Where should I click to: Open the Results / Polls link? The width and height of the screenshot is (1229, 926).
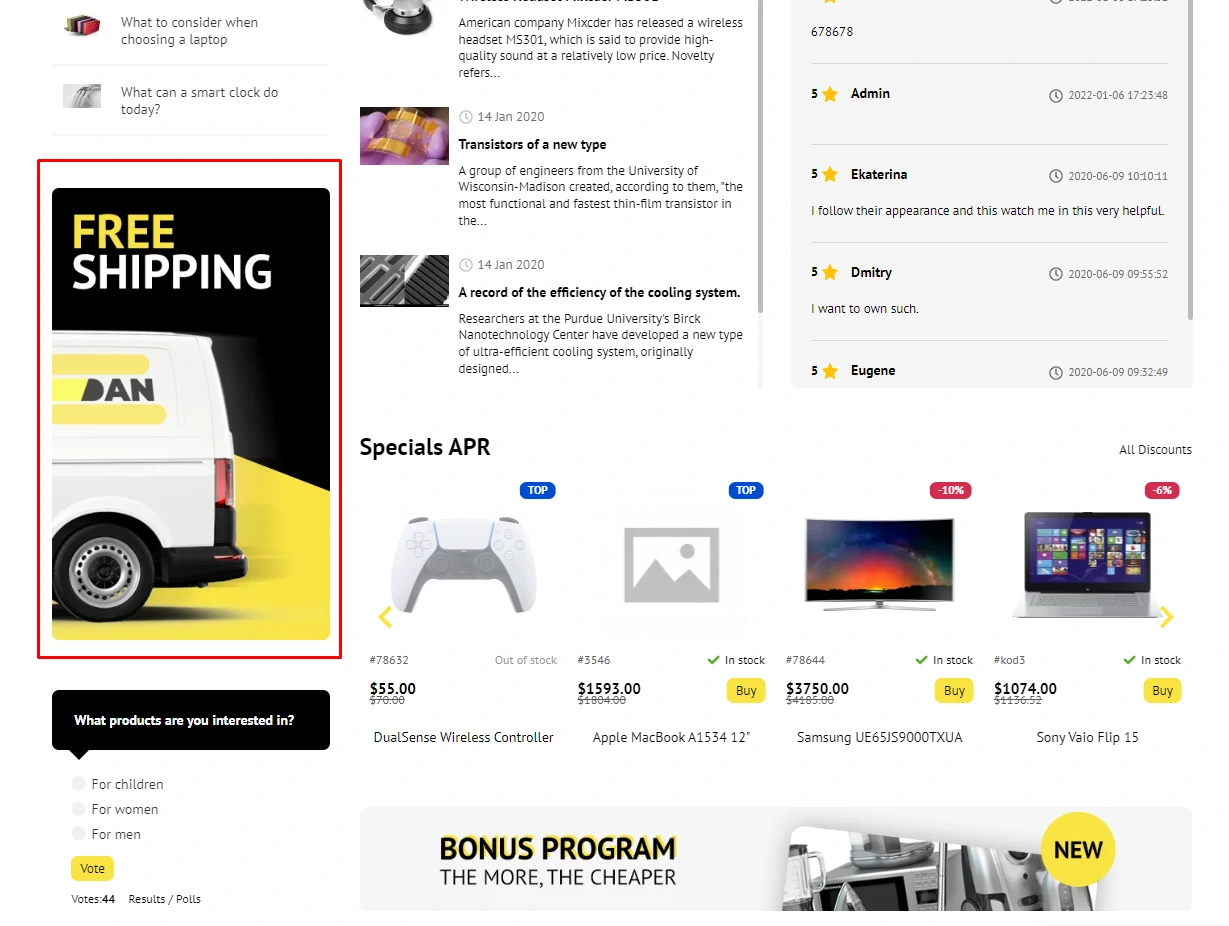(165, 899)
